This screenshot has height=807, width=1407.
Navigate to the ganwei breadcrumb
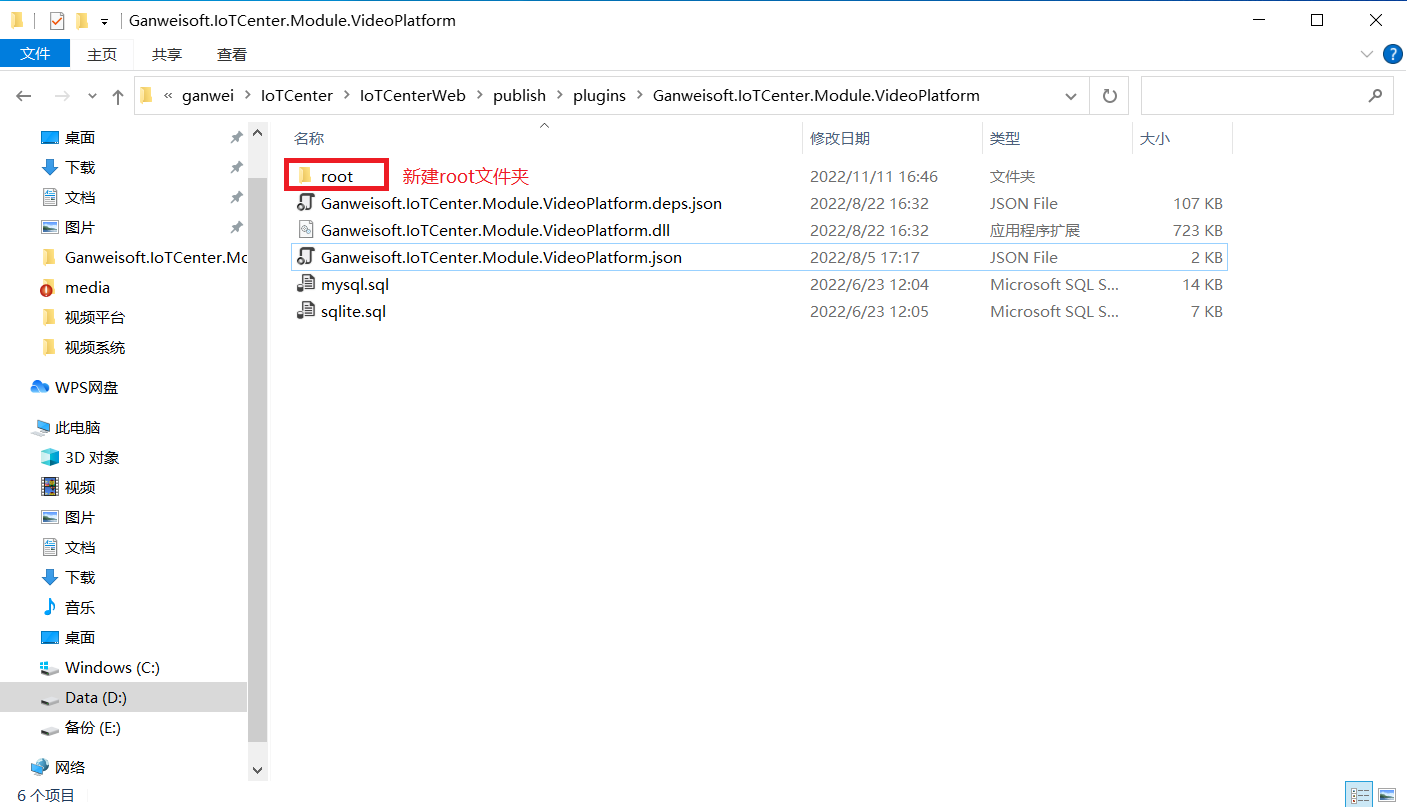207,96
